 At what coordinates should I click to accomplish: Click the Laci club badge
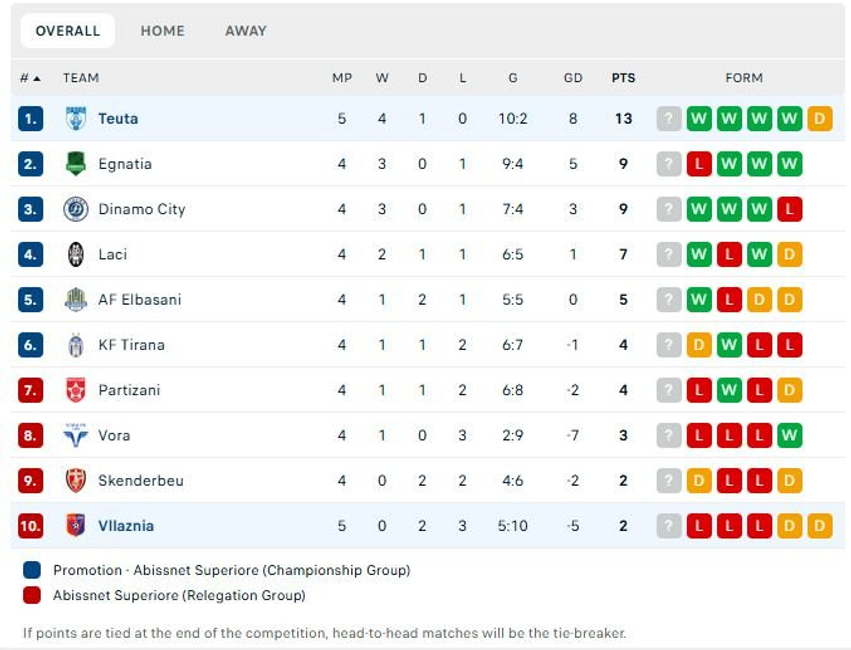pyautogui.click(x=75, y=254)
